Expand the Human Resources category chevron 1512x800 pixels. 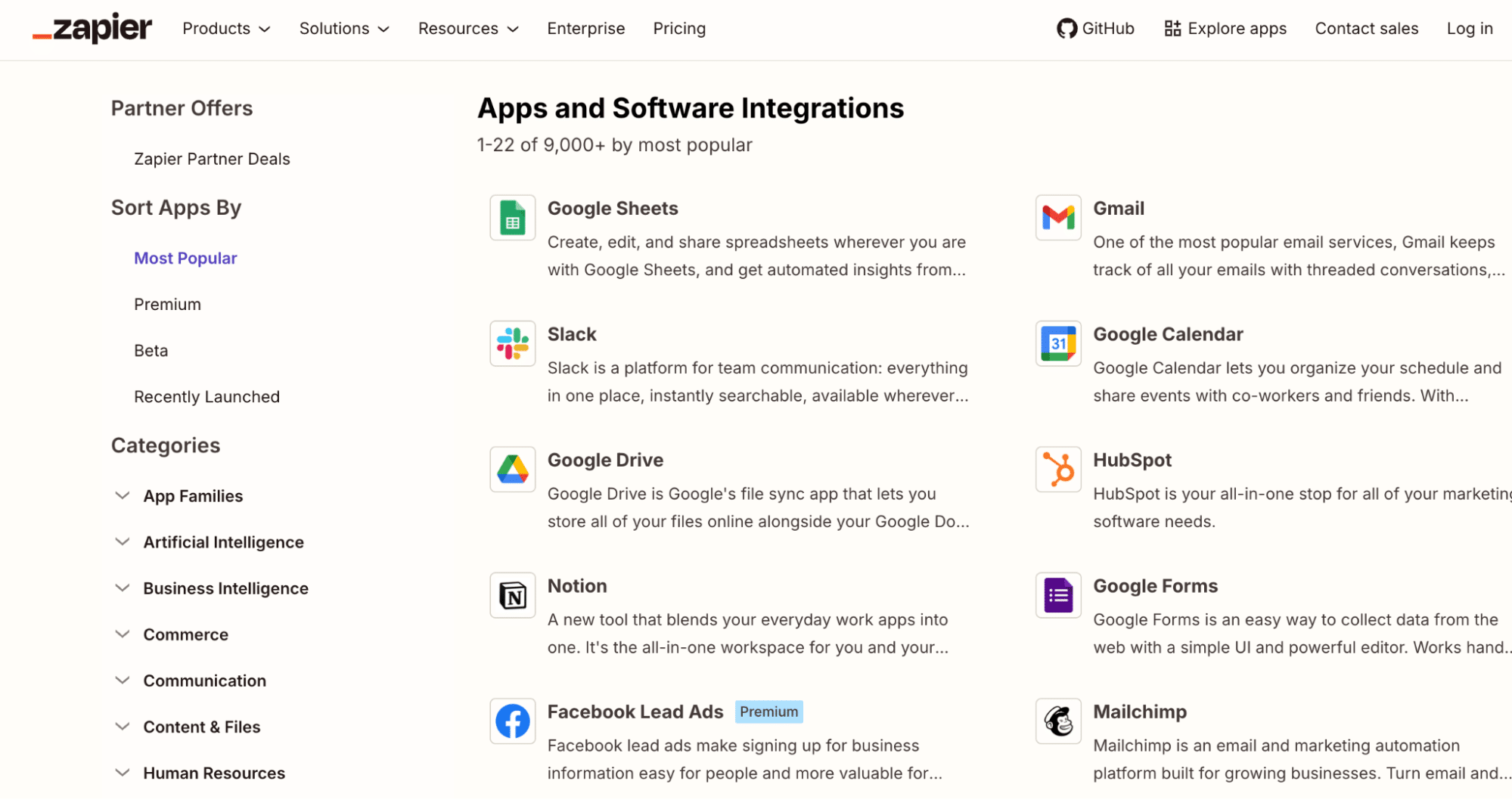pos(122,773)
